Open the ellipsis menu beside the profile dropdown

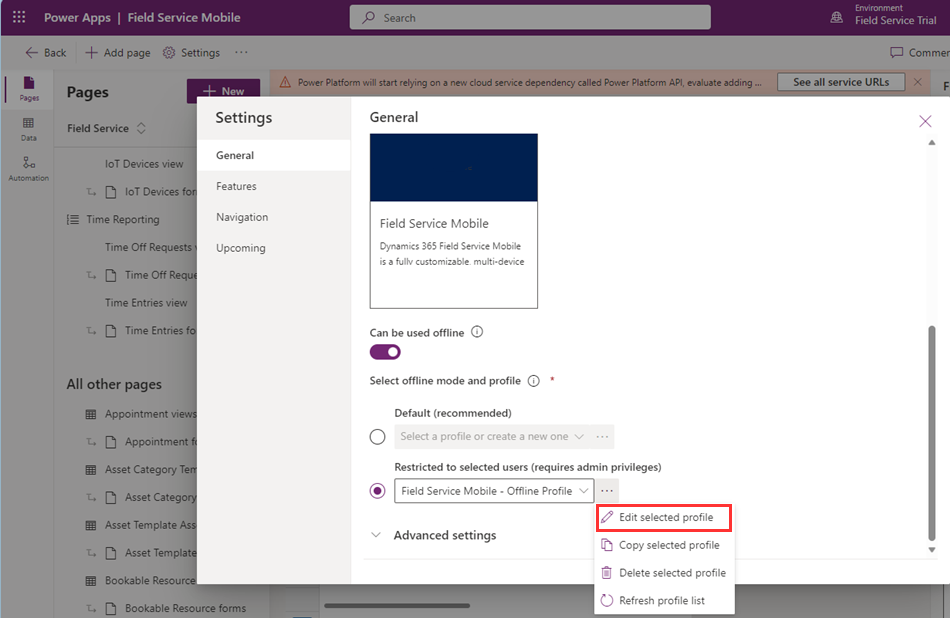607,492
